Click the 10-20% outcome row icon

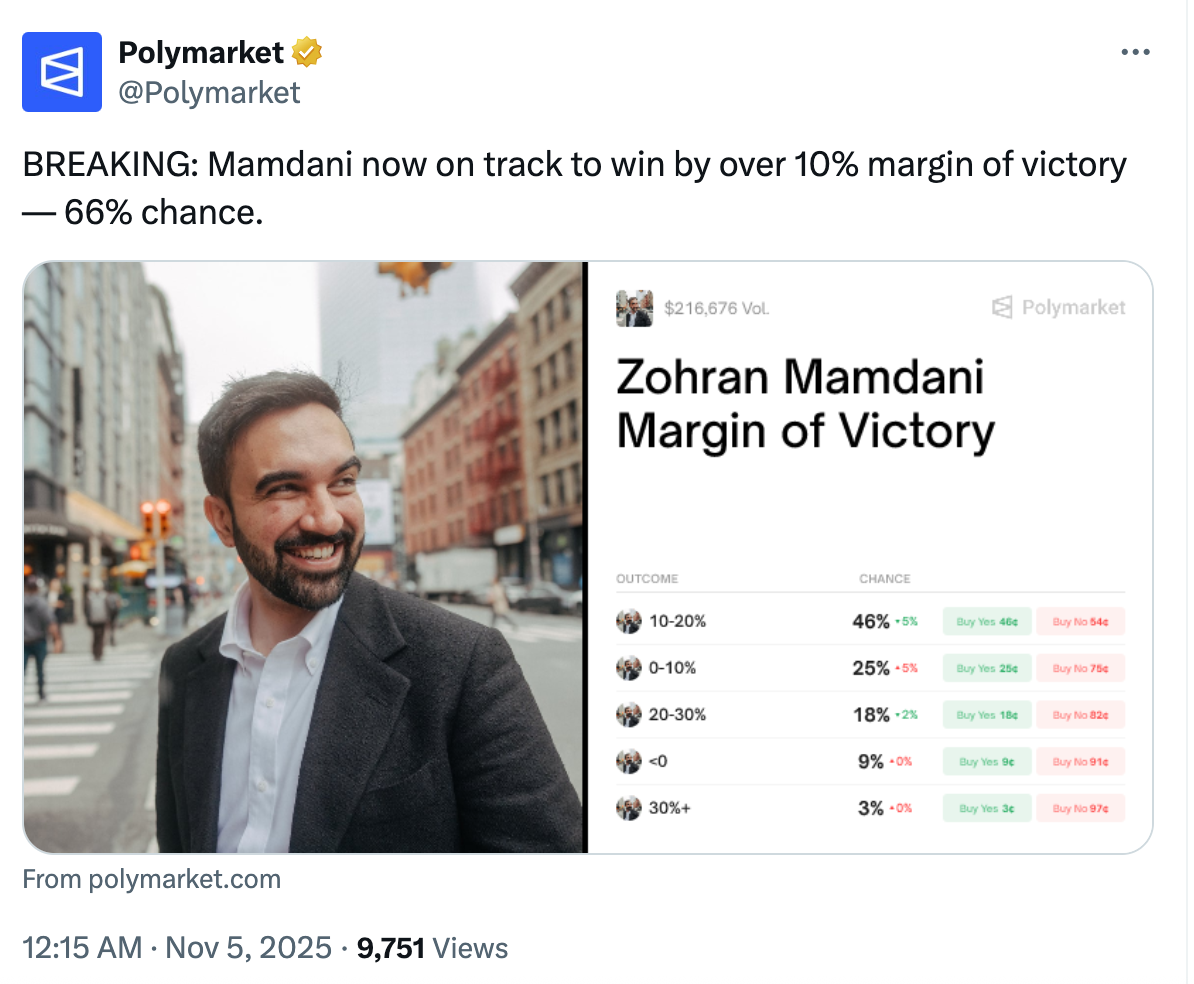coord(628,622)
